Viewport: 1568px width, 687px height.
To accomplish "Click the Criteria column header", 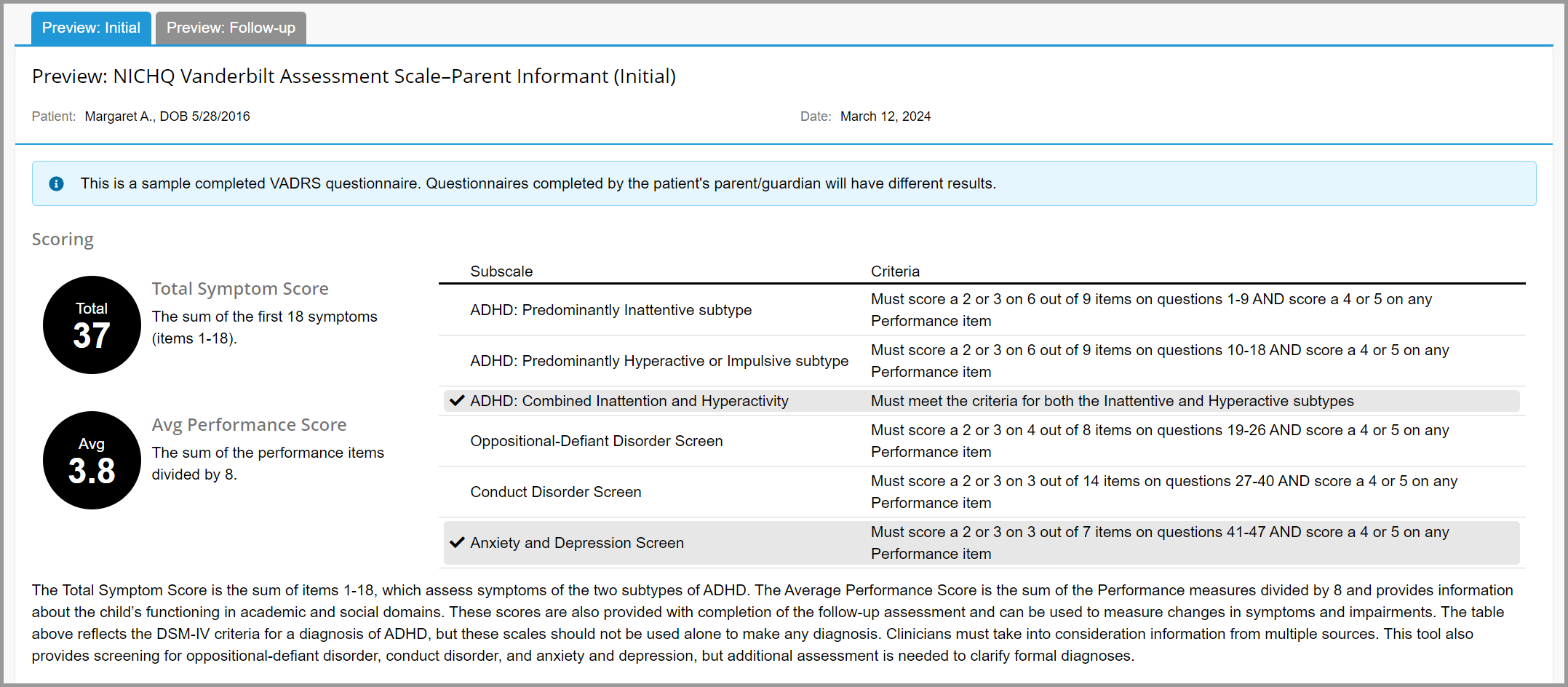I will point(896,271).
